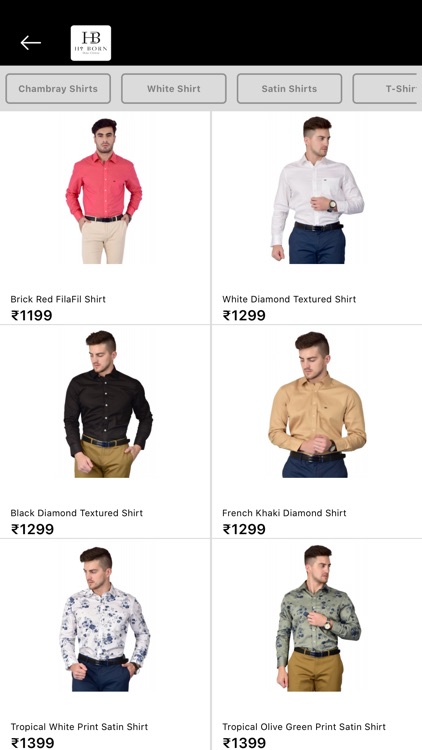This screenshot has width=422, height=750.
Task: Click the Brick Red FilaFil Shirt title
Action: click(58, 299)
